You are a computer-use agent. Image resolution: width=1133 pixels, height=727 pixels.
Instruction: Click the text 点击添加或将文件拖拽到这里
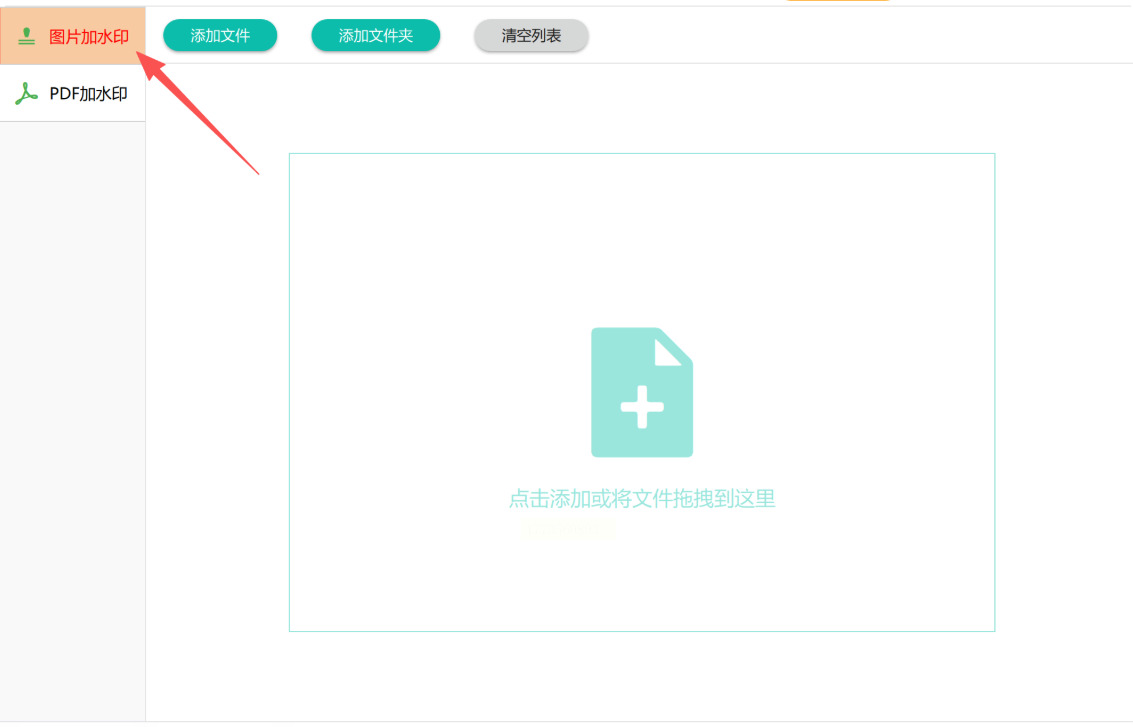[642, 499]
